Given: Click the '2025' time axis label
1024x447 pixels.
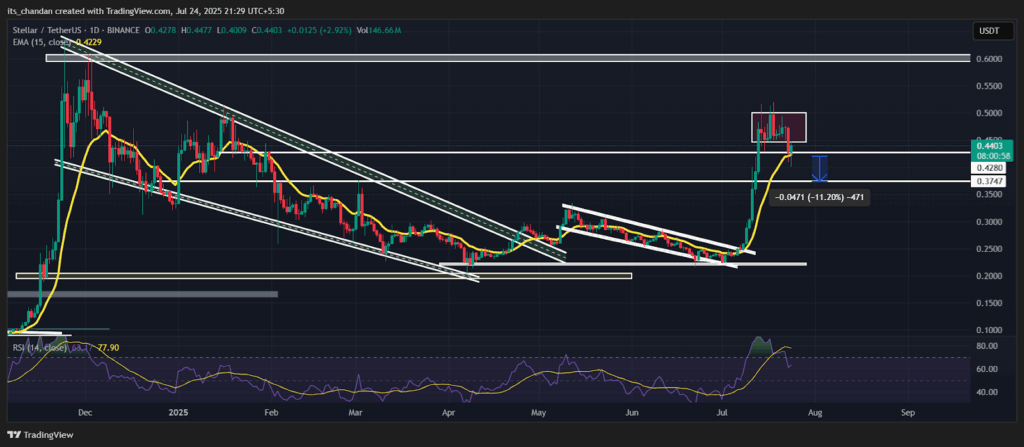Looking at the screenshot, I should pos(178,413).
